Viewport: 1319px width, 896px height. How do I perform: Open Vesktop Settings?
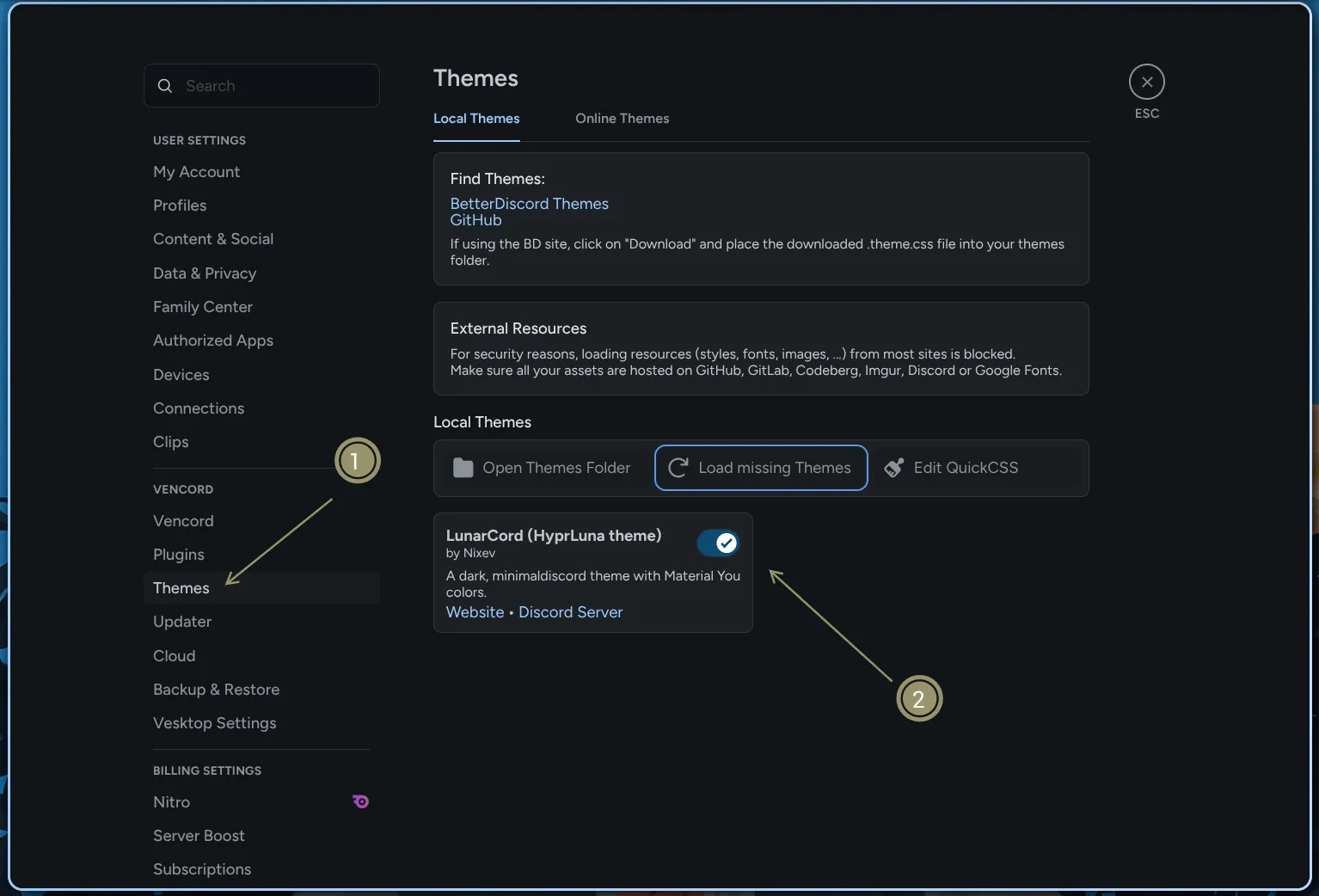point(214,723)
